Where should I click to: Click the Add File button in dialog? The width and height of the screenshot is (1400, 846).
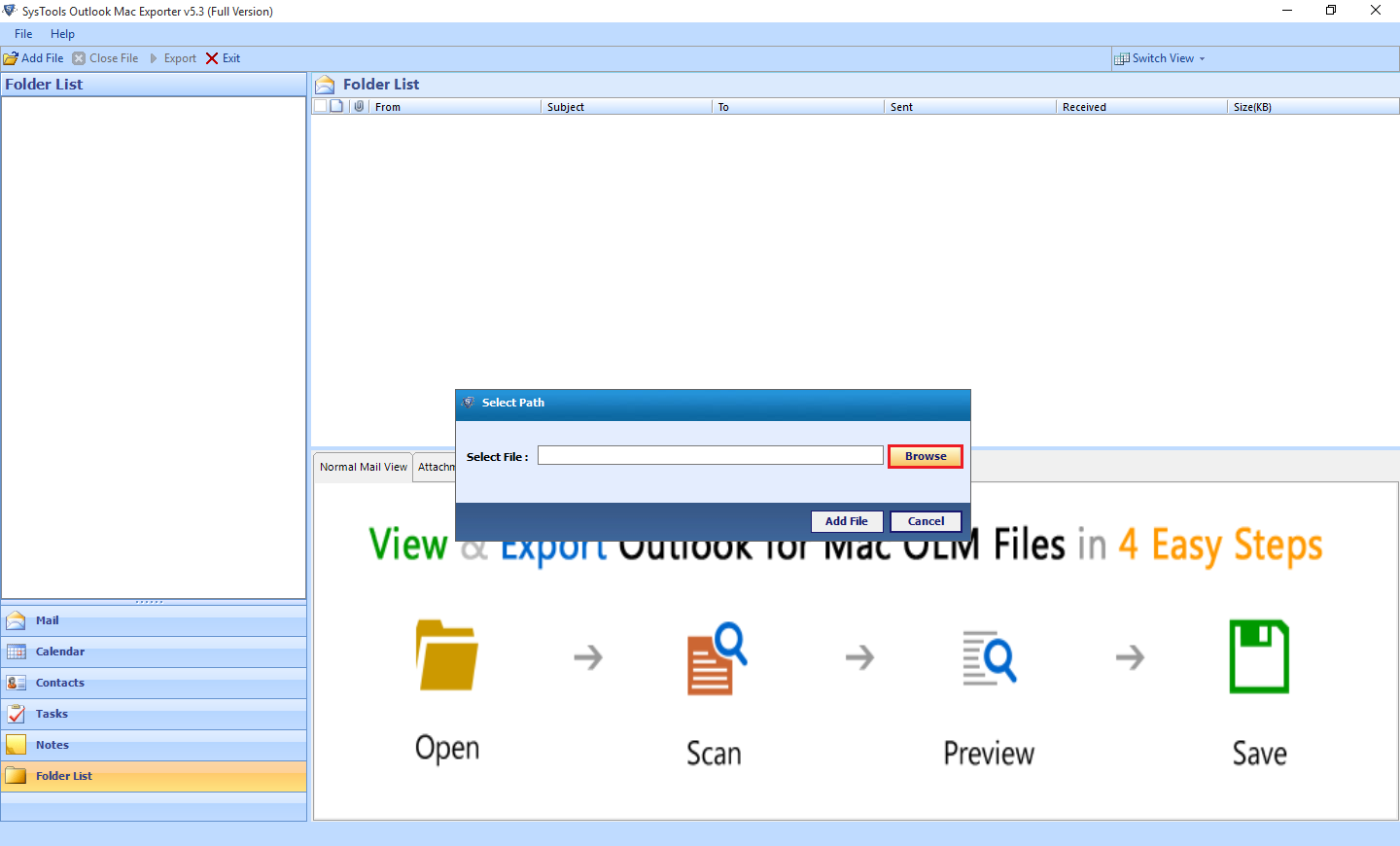(x=847, y=521)
